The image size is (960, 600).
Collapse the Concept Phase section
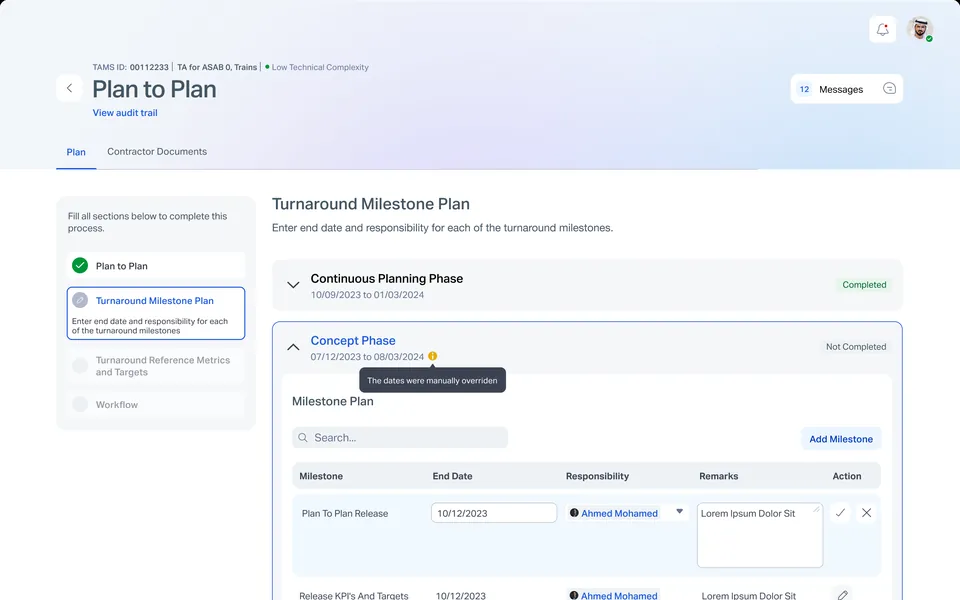pos(293,347)
